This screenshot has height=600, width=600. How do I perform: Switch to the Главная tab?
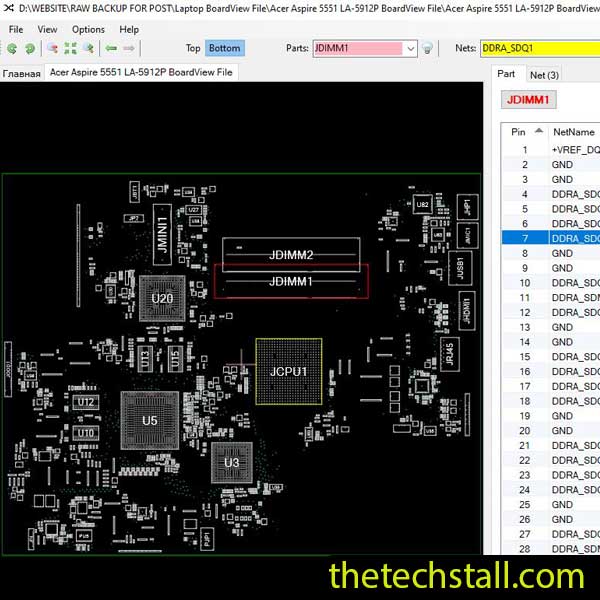click(21, 73)
